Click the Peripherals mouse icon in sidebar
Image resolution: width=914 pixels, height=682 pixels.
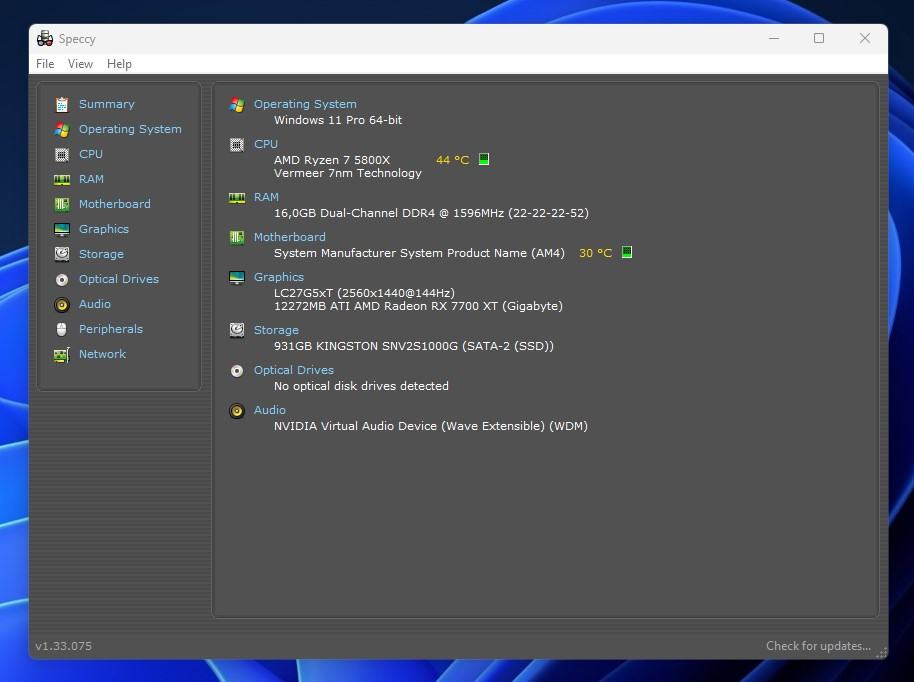62,329
